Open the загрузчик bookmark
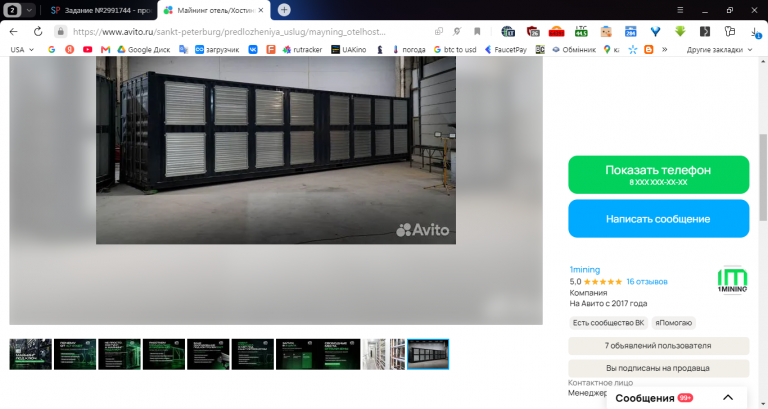Screen dimensions: 768x409 (217, 49)
